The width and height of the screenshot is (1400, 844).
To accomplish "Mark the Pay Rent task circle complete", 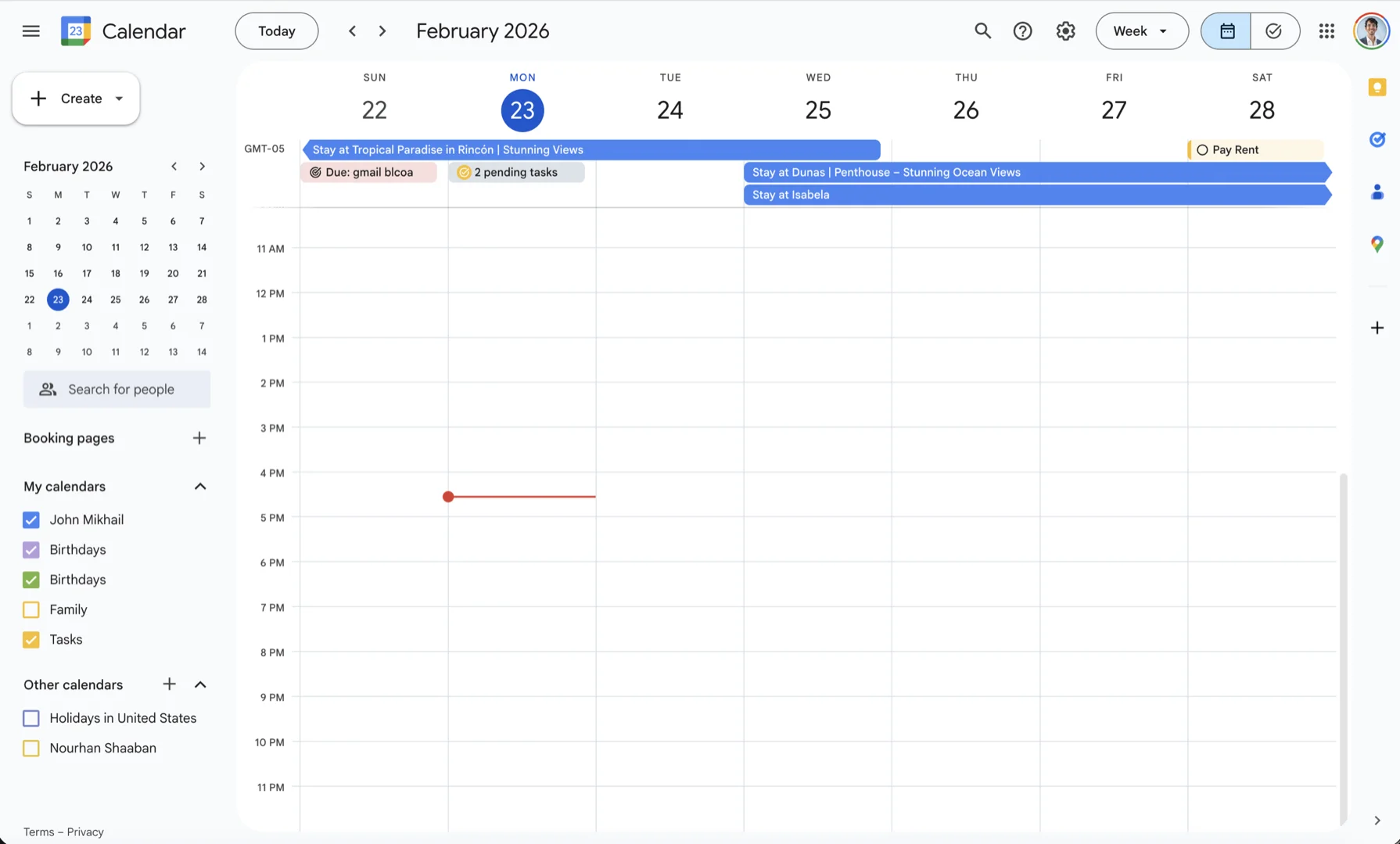I will [x=1202, y=150].
